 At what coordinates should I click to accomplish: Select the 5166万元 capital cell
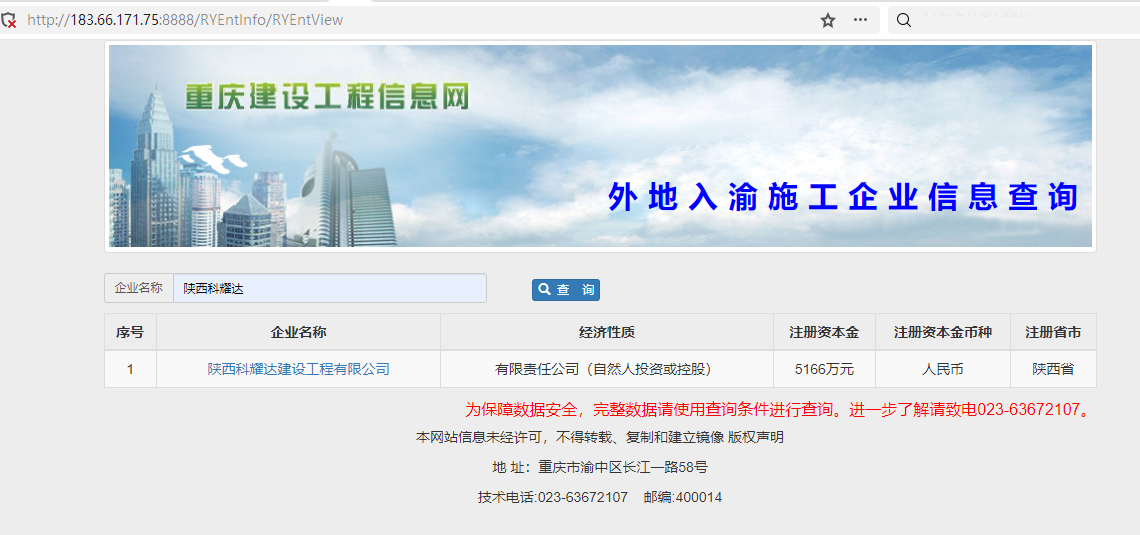click(824, 369)
